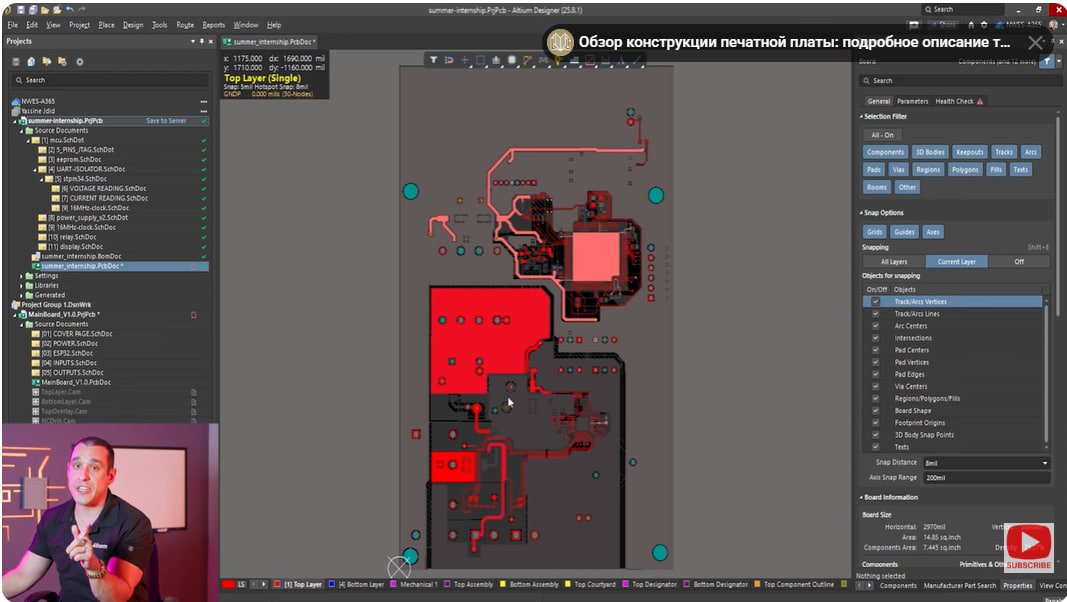Click the All - On selection filter button
The width and height of the screenshot is (1067, 602).
click(882, 135)
